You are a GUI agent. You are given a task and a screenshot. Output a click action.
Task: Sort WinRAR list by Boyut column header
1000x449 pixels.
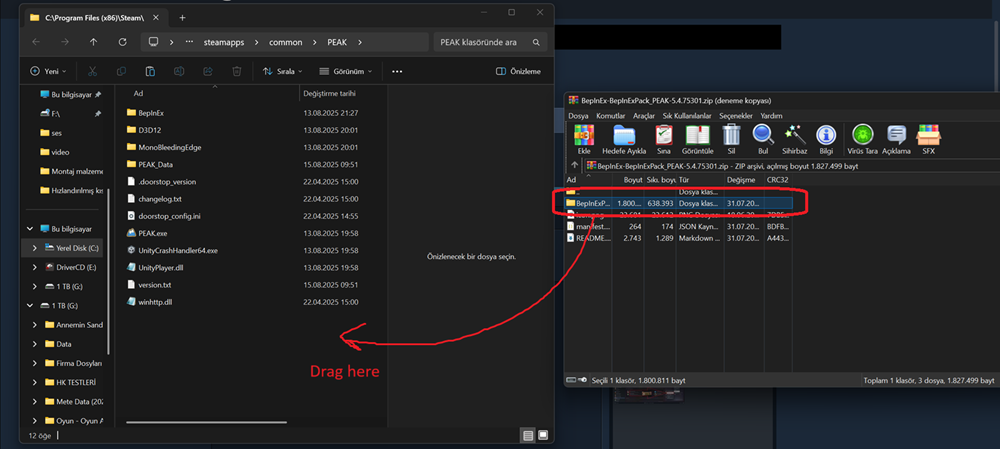point(628,180)
